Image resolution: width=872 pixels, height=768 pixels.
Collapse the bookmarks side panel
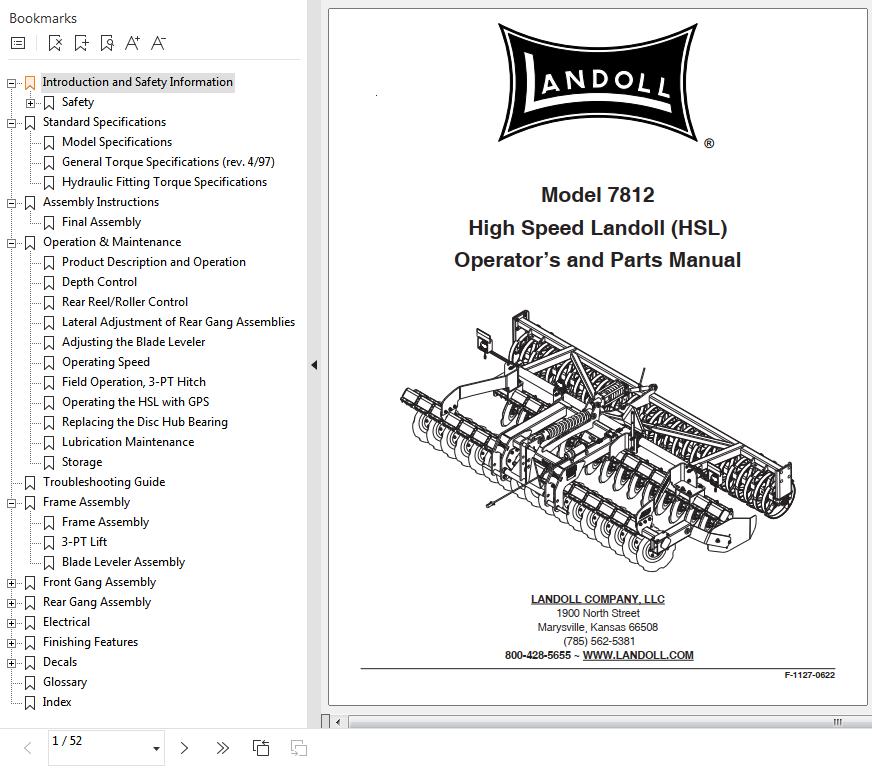pos(314,365)
